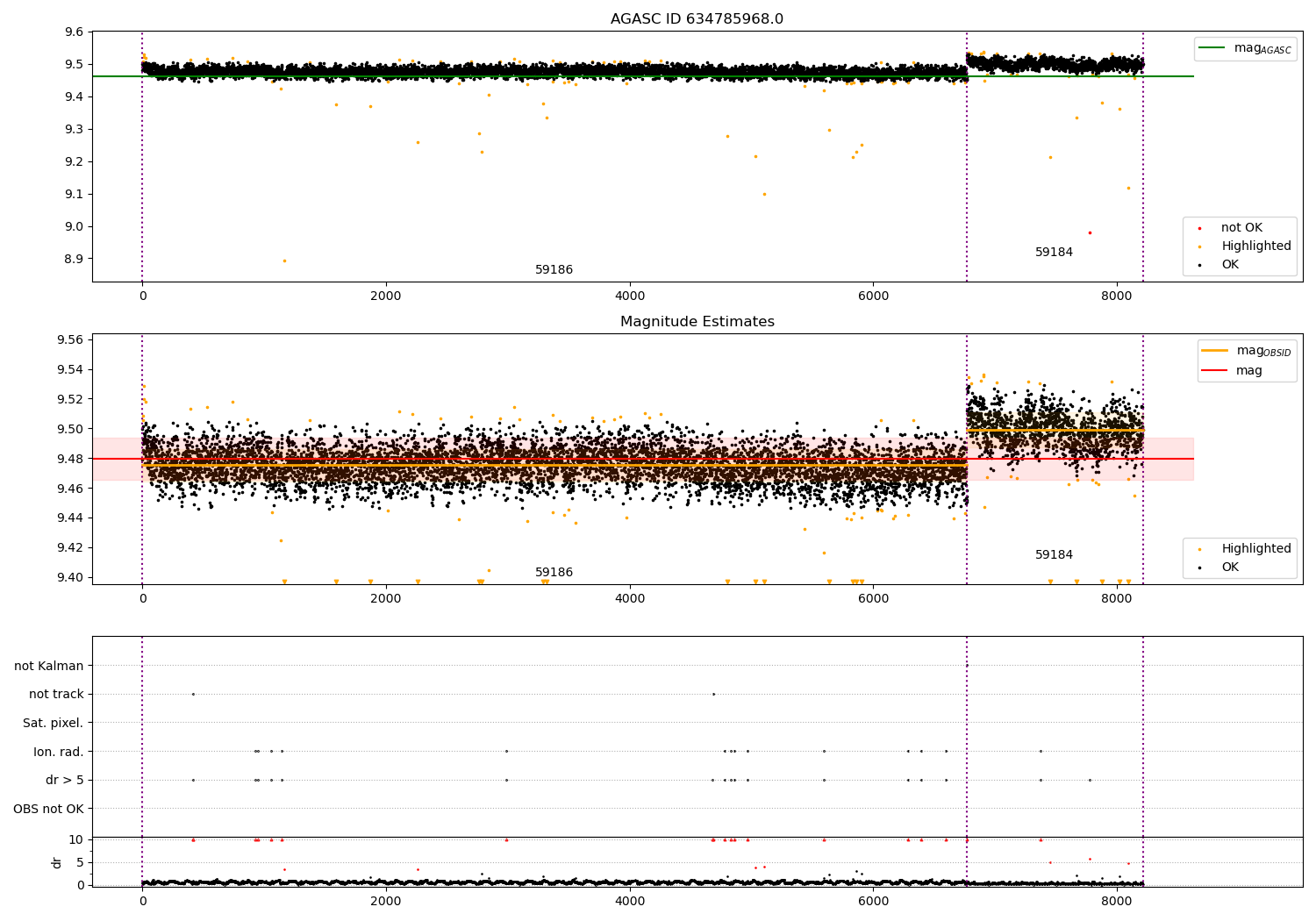Select the 59184 label in Magnitude Estimates plot
The image size is (1316, 921).
(x=1054, y=555)
